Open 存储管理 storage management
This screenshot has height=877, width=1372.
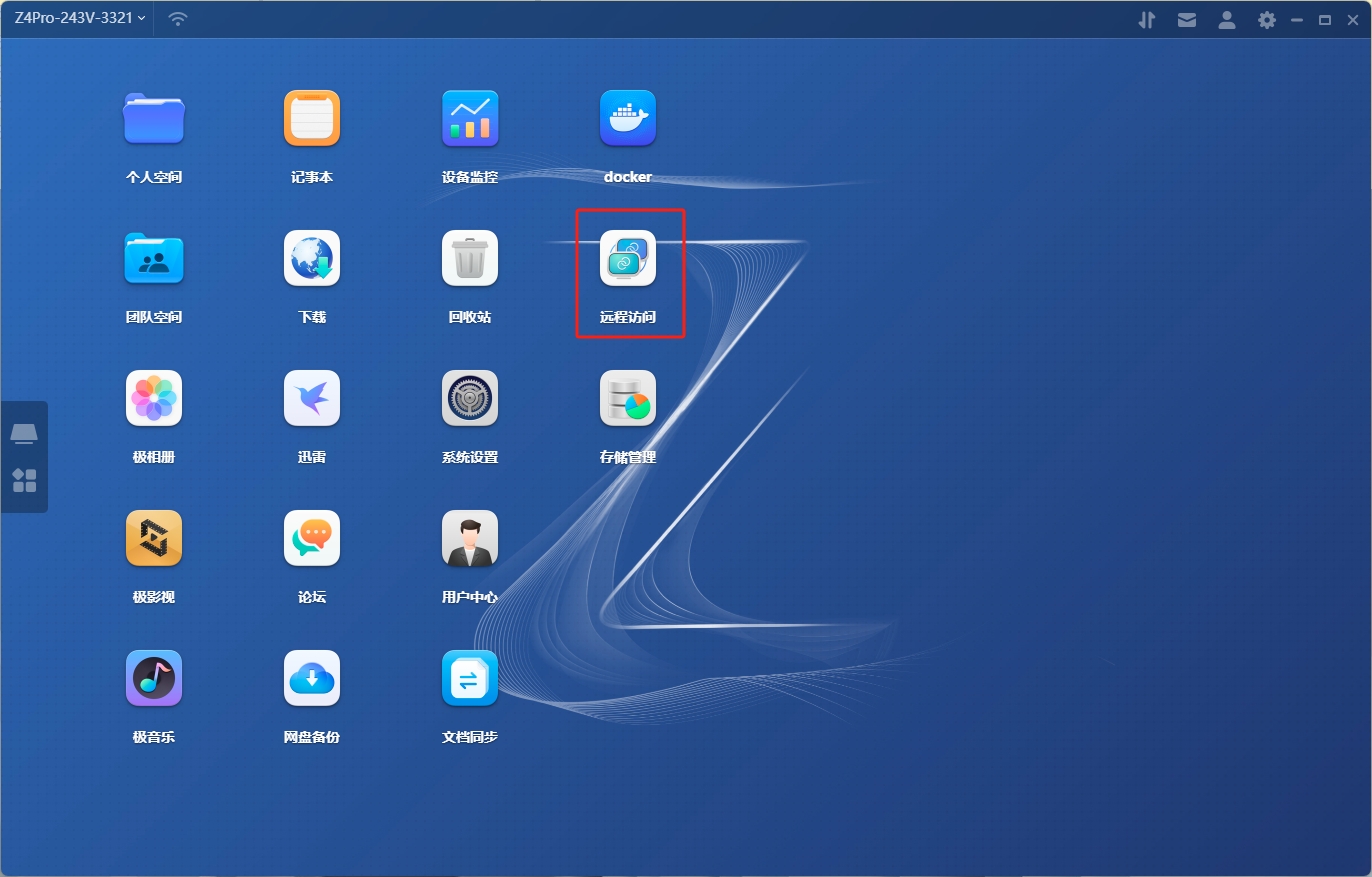point(628,398)
